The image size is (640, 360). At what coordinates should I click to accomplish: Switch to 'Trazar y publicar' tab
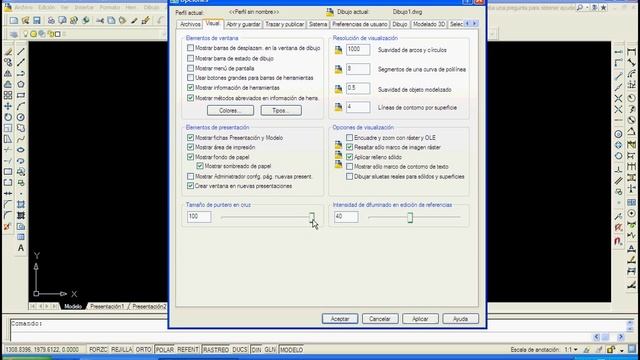point(284,24)
